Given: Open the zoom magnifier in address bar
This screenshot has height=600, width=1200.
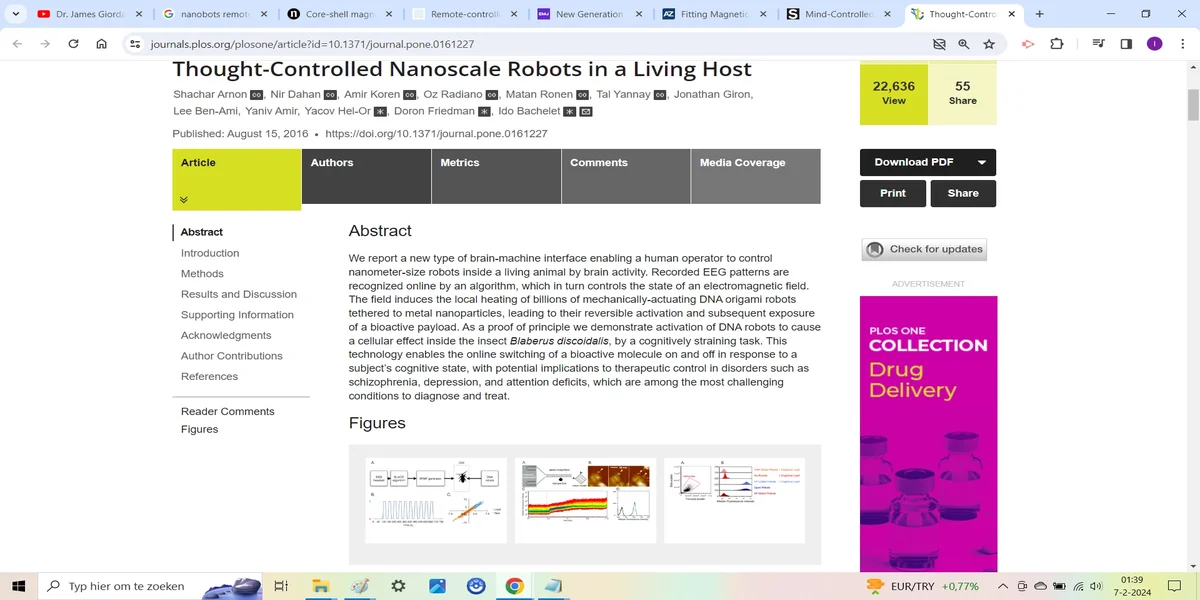Looking at the screenshot, I should tap(964, 44).
